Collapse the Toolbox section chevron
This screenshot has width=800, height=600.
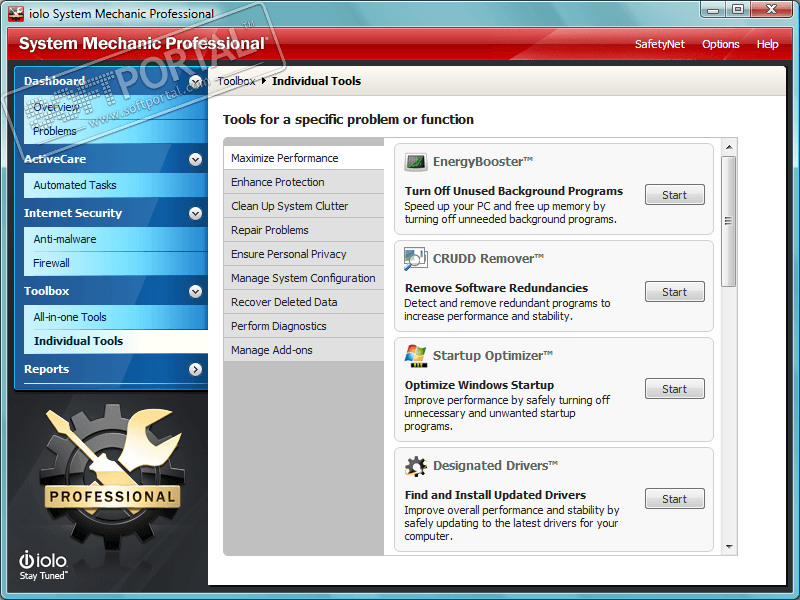click(195, 291)
